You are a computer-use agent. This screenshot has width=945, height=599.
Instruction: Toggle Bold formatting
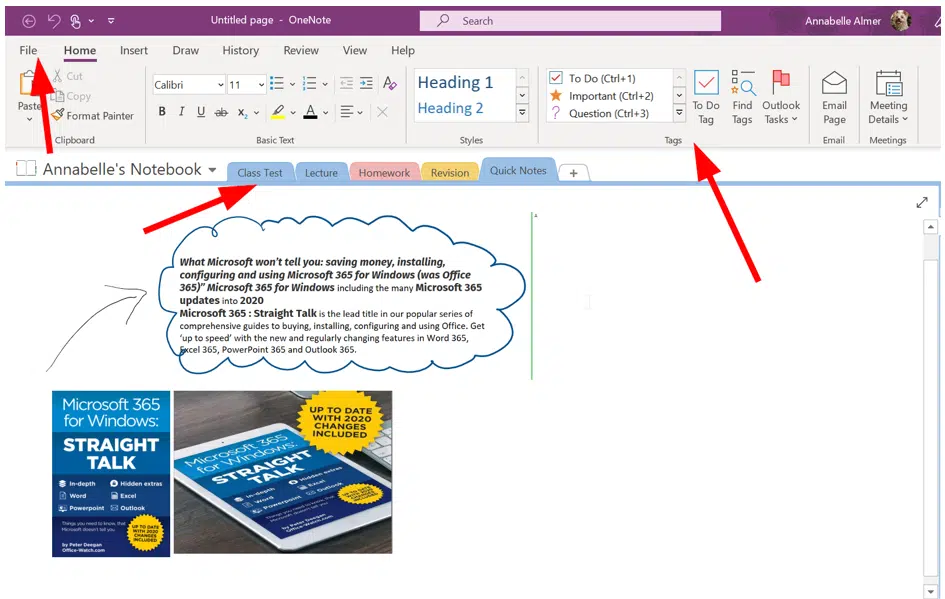pyautogui.click(x=162, y=111)
